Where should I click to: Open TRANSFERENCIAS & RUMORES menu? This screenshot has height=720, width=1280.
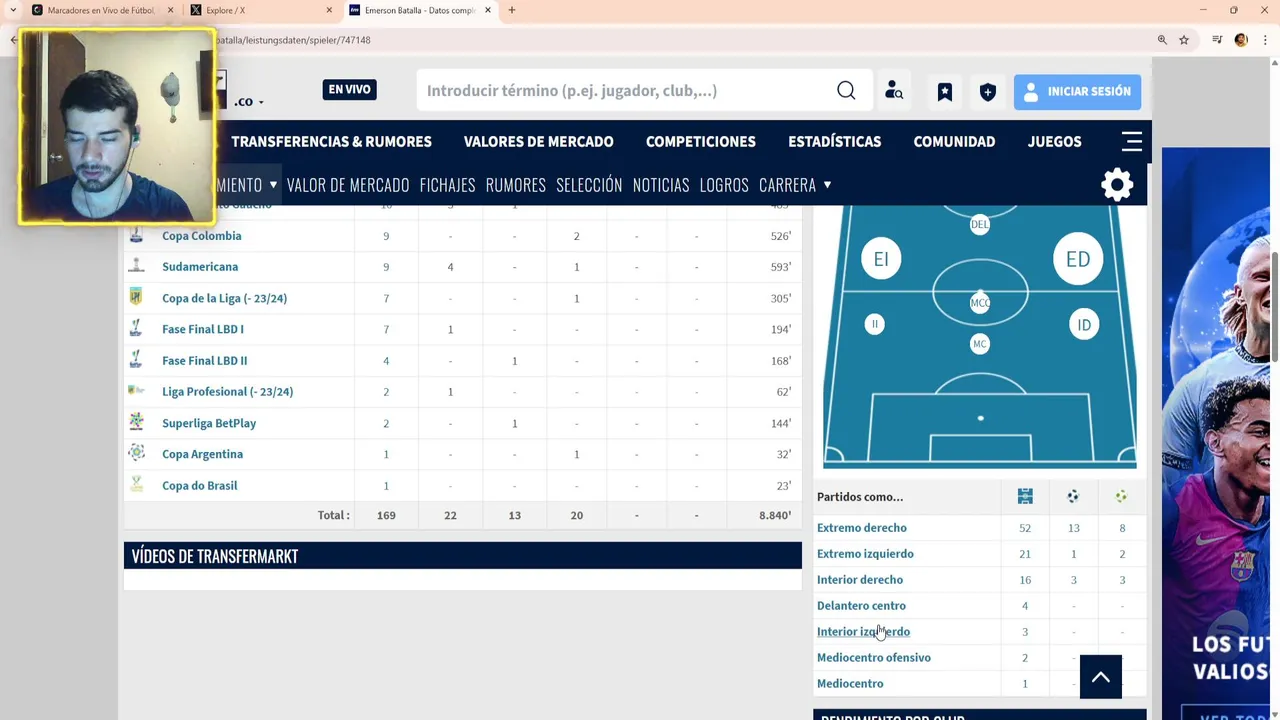[x=331, y=141]
